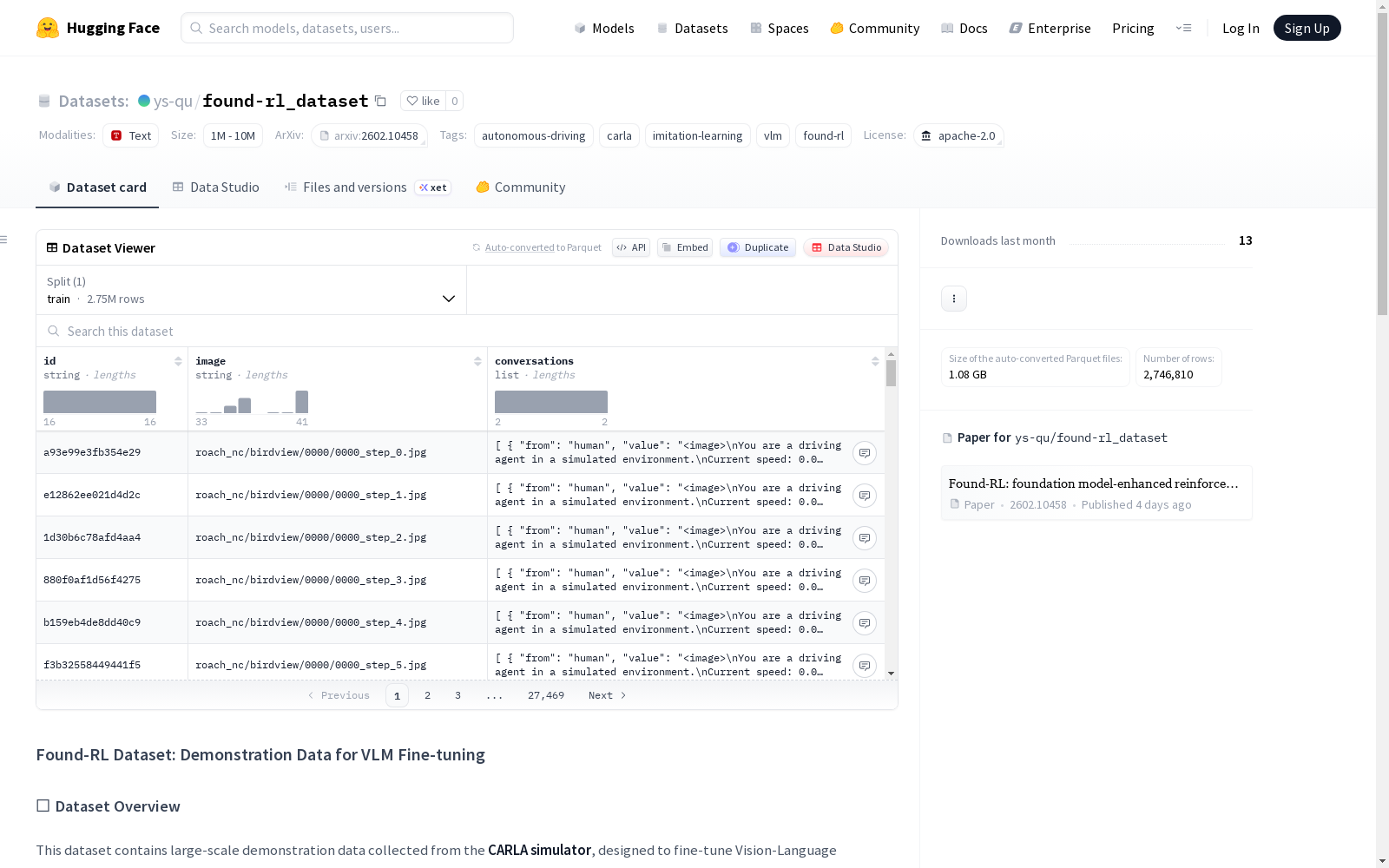This screenshot has width=1389, height=868.
Task: Open the Split train dropdown
Action: pyautogui.click(x=252, y=290)
